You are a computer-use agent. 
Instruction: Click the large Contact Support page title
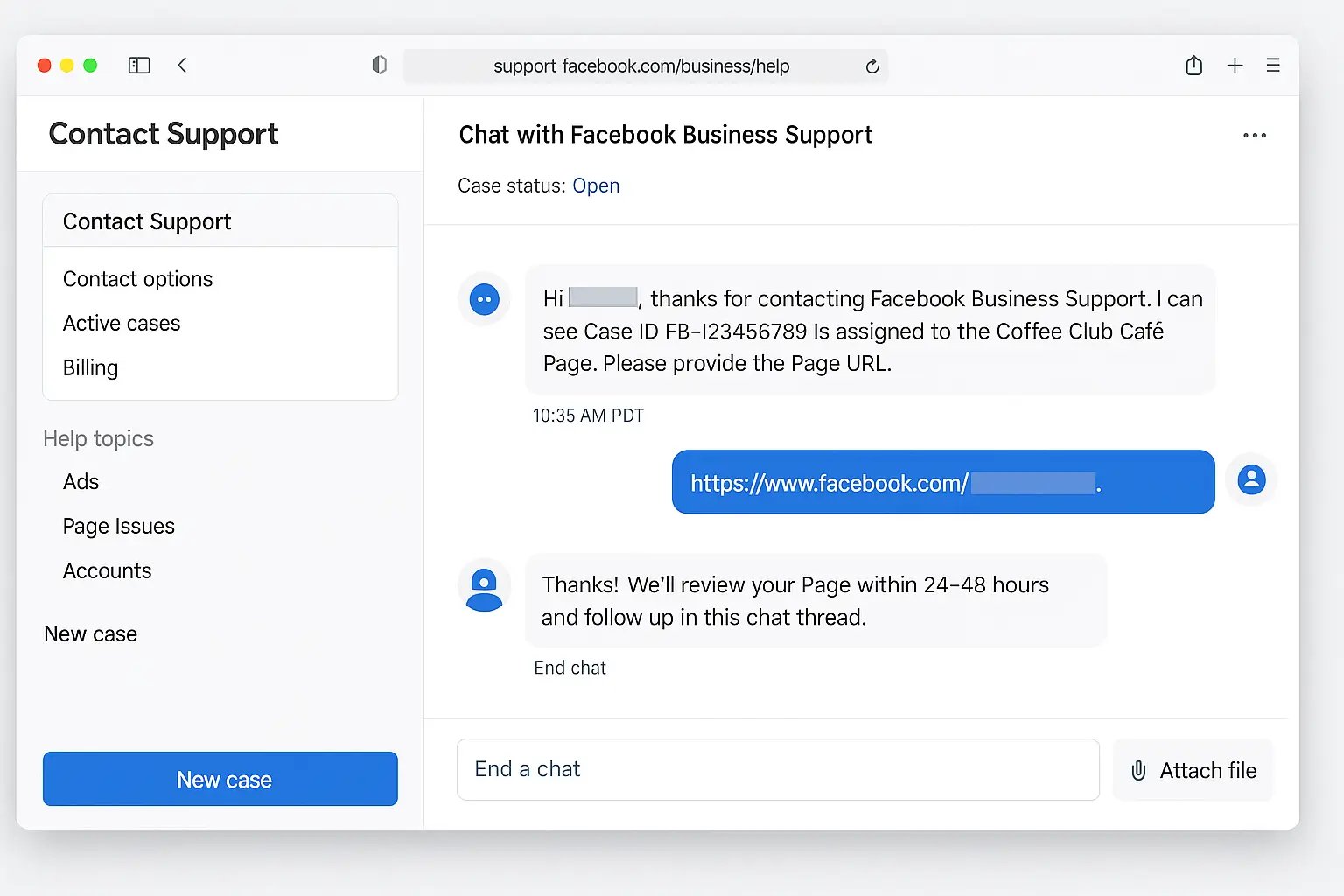(x=164, y=134)
